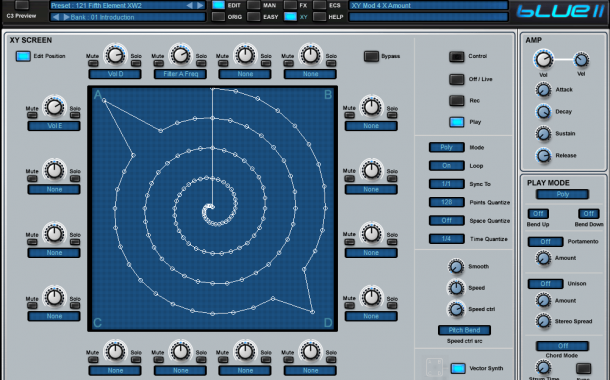Click the Smooth knob
610x380 pixels.
pos(456,267)
